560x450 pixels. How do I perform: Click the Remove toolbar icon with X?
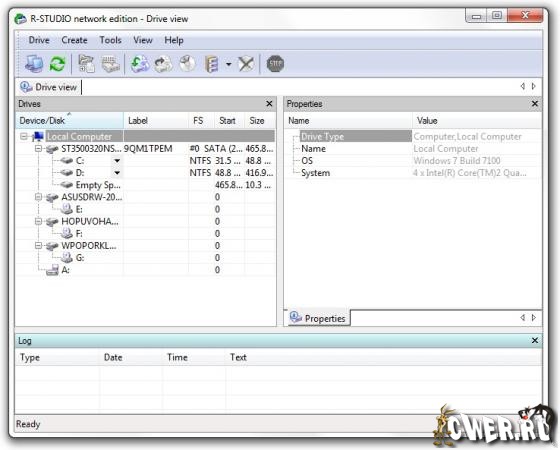(x=246, y=64)
